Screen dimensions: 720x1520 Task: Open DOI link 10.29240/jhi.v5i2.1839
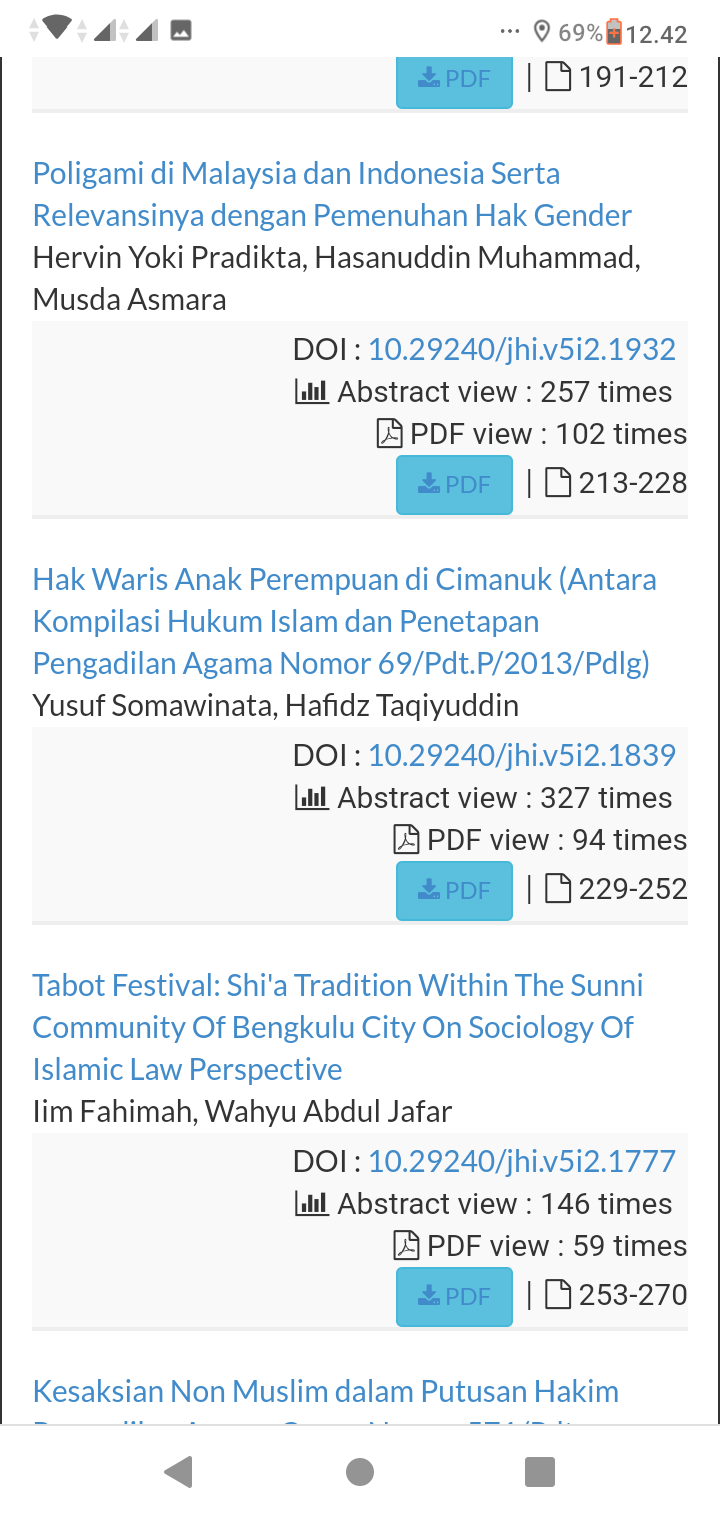[x=522, y=755]
